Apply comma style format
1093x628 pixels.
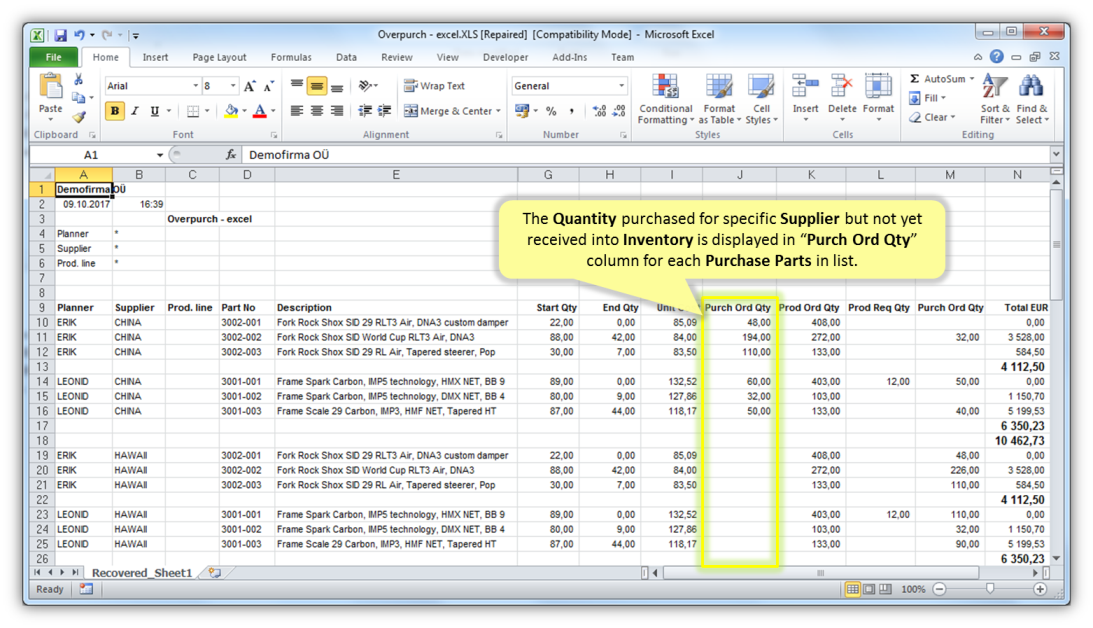click(572, 111)
